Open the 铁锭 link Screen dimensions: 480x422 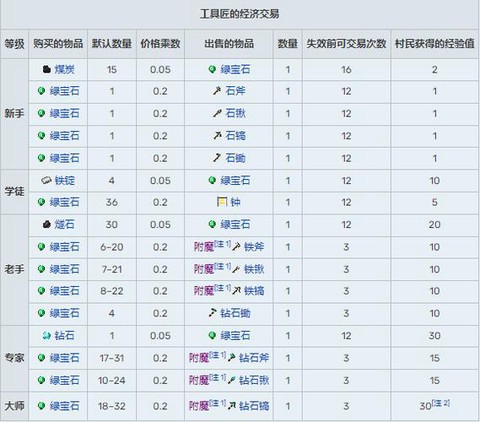click(x=65, y=180)
